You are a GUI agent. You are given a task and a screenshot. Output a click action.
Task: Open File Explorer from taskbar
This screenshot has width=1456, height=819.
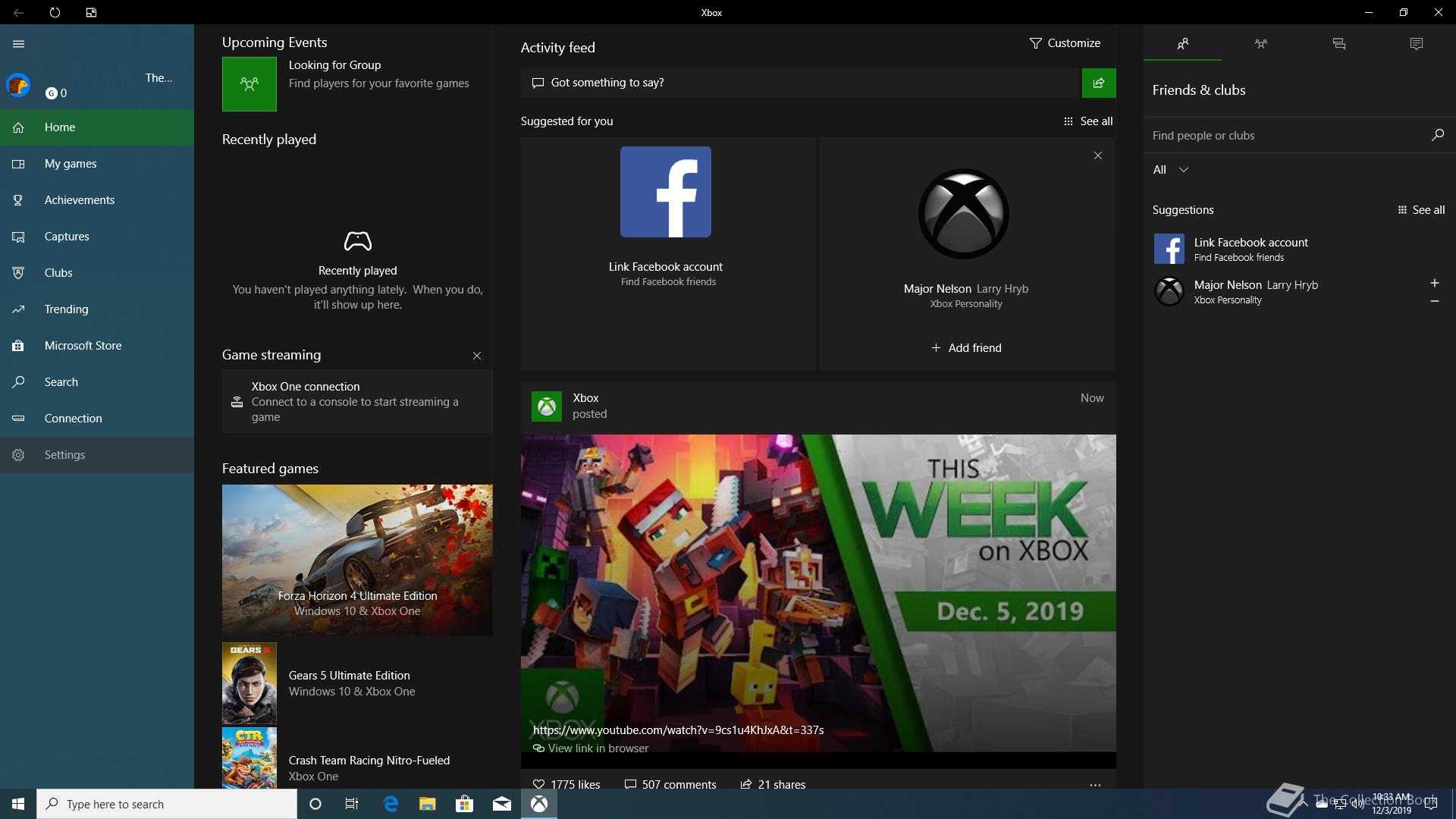tap(428, 804)
